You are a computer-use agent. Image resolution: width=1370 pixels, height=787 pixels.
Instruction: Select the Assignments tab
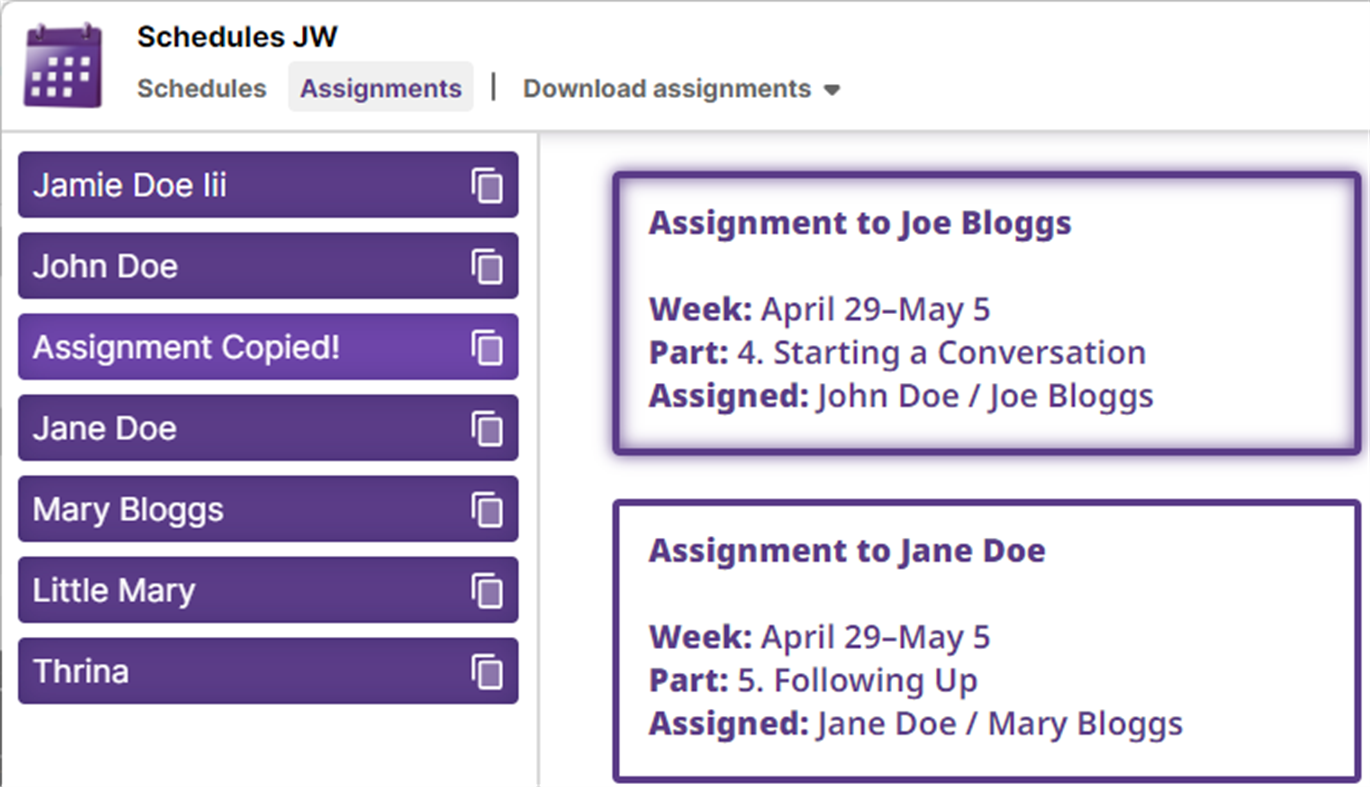tap(381, 89)
